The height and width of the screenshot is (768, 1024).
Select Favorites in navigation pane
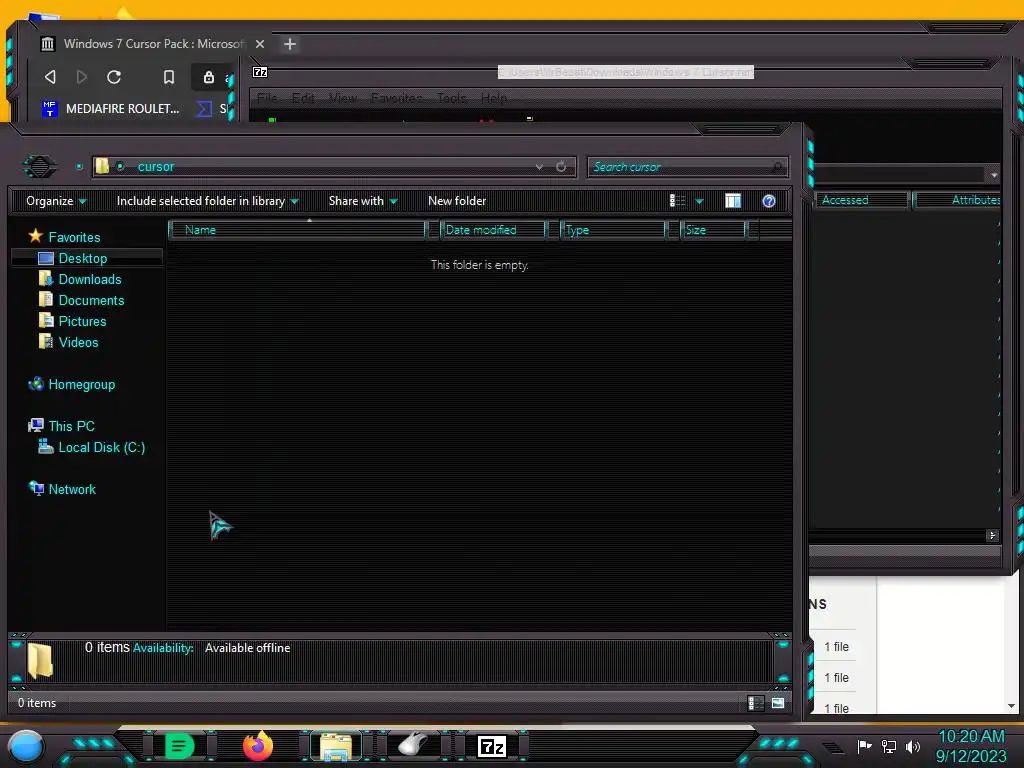click(x=65, y=237)
